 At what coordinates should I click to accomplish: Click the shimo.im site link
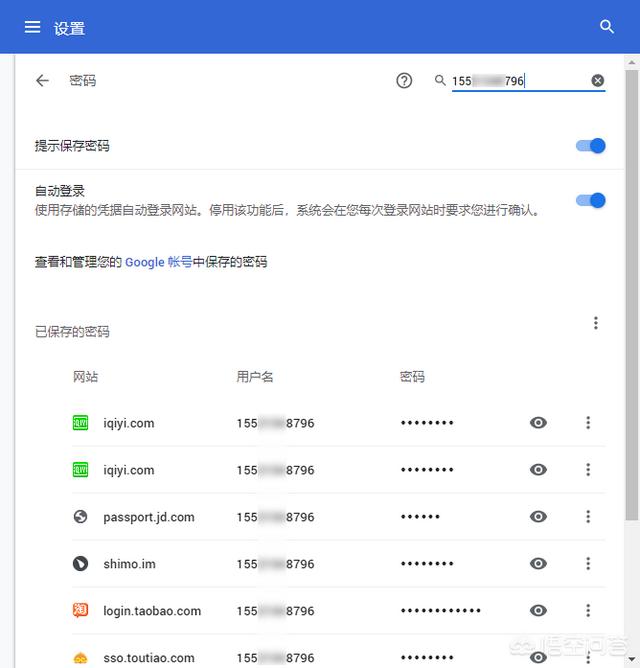click(x=129, y=564)
